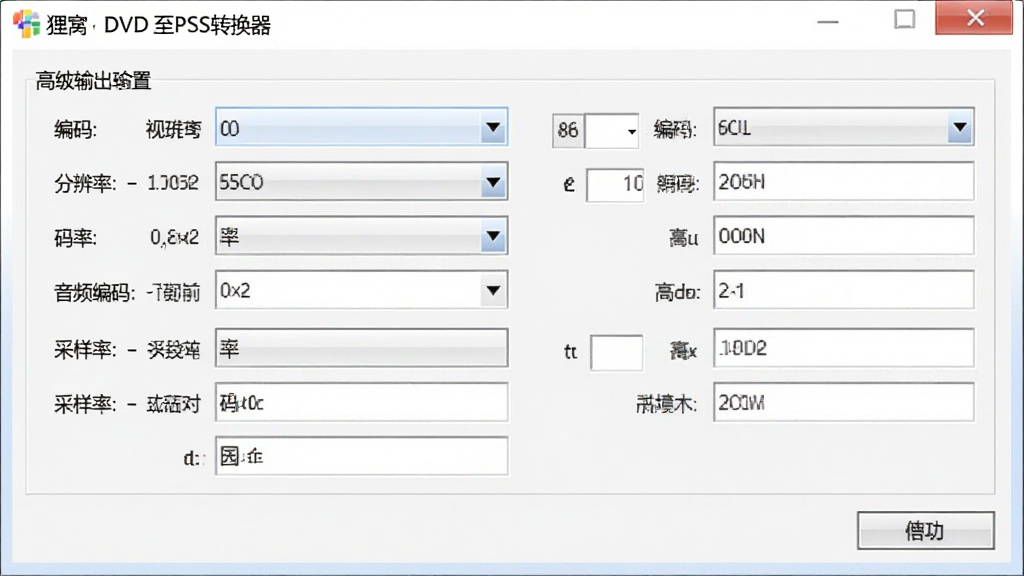Click the colorful app icon in the title bar
Image resolution: width=1024 pixels, height=576 pixels.
27,24
